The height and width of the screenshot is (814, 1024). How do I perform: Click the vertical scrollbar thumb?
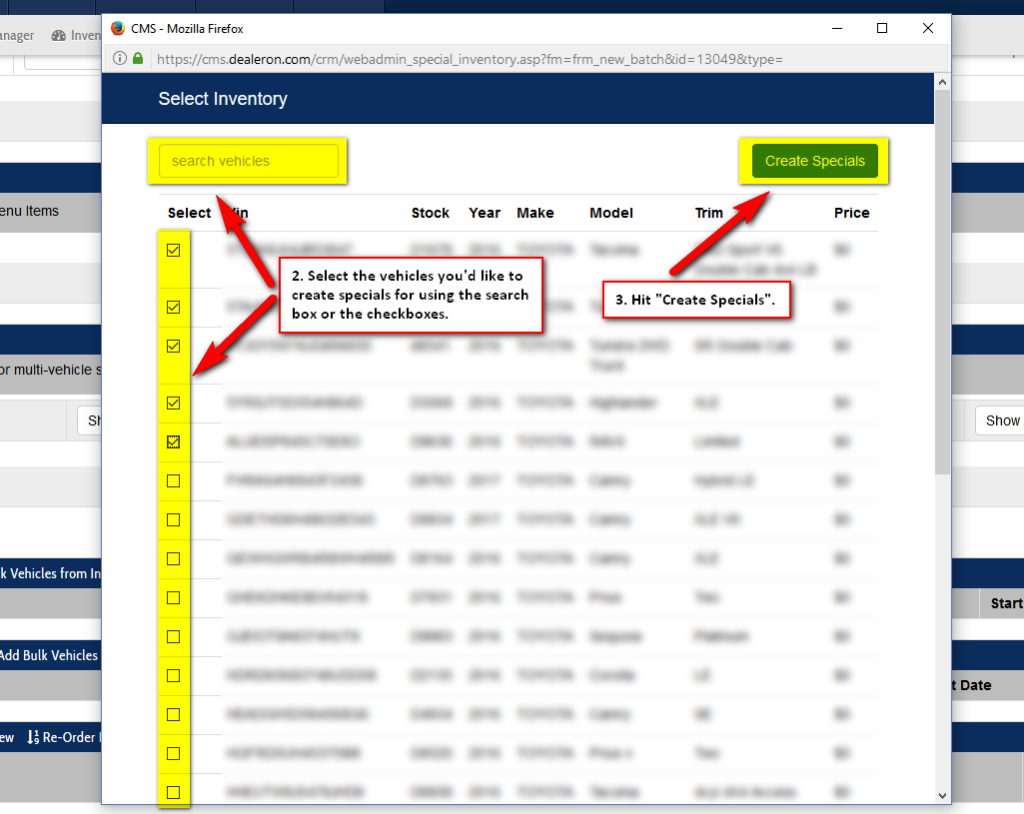942,282
